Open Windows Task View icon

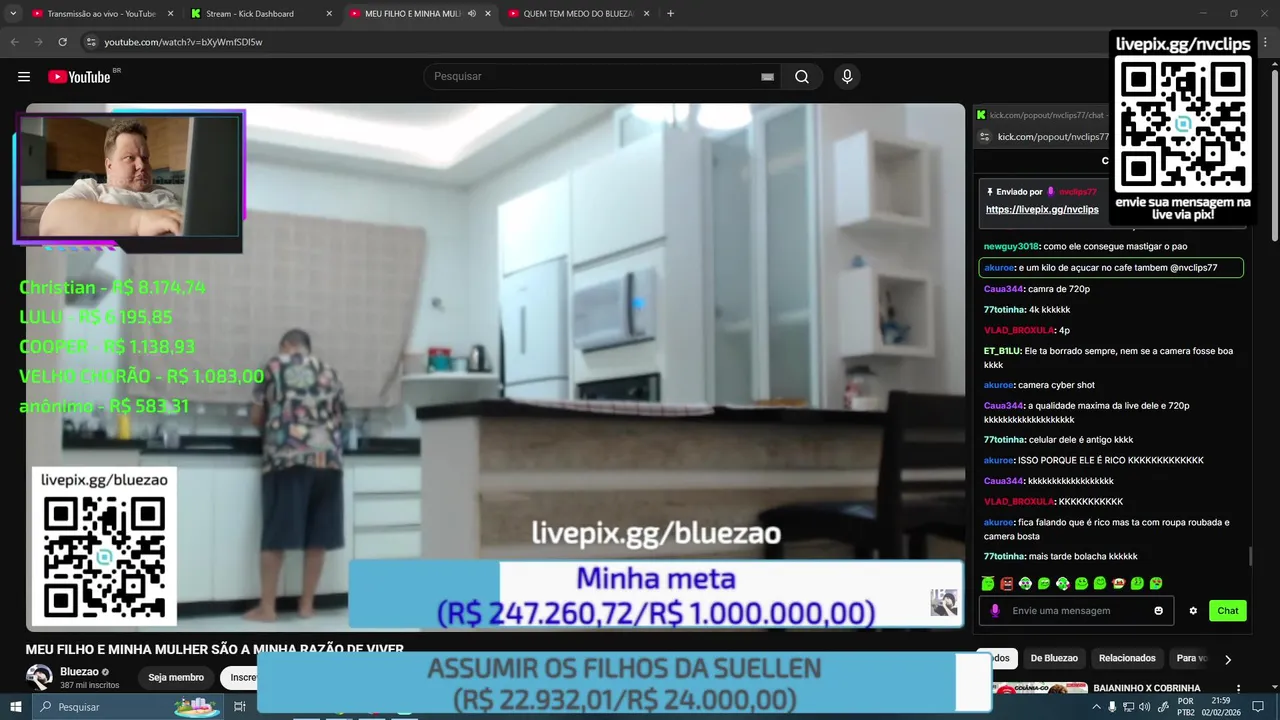click(x=240, y=707)
